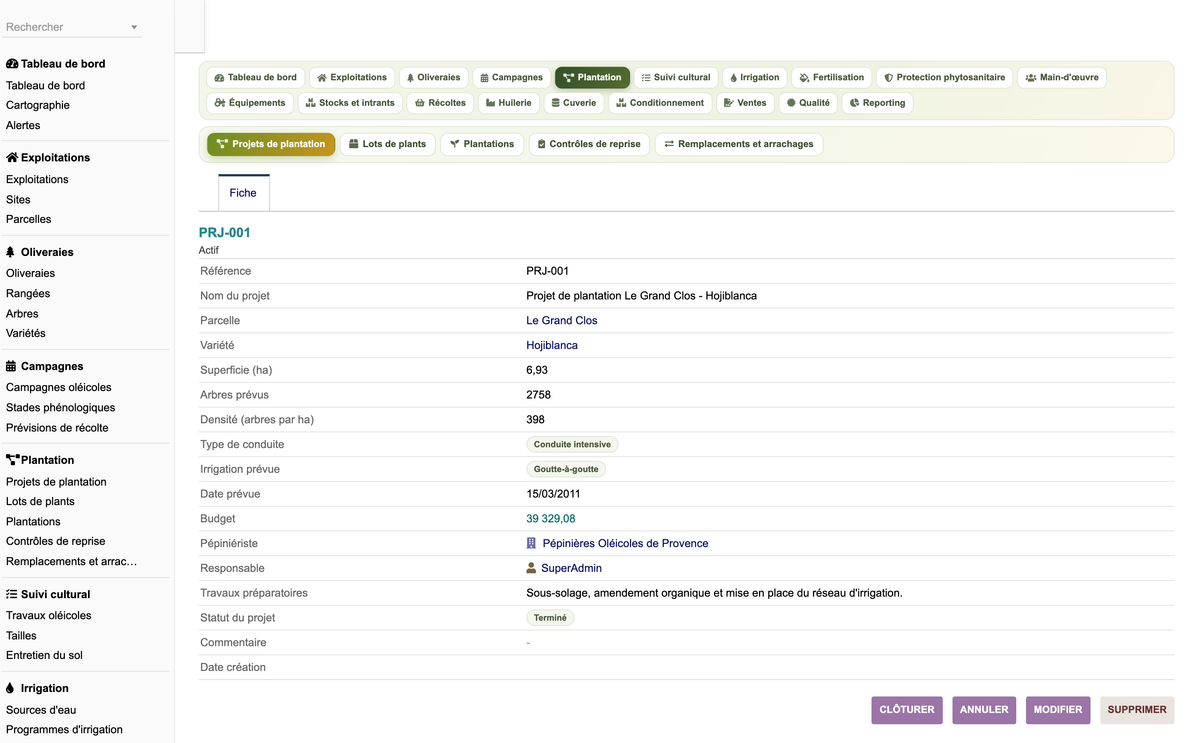Click the boxes icon on Stocks et intrants
The width and height of the screenshot is (1200, 743).
pos(311,103)
